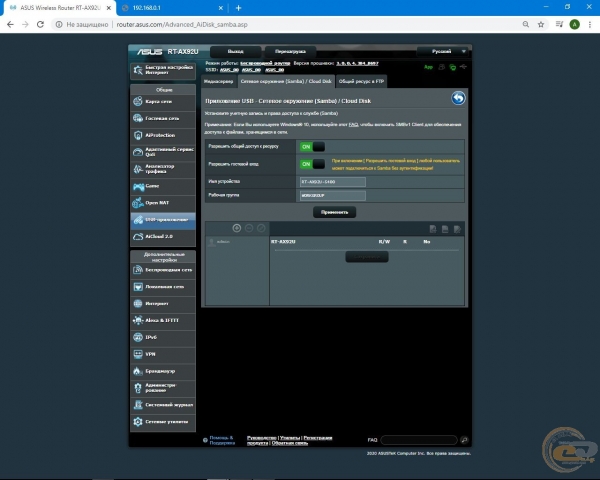Click the firmware version link
Screen dimensions: 600x480
coord(357,64)
